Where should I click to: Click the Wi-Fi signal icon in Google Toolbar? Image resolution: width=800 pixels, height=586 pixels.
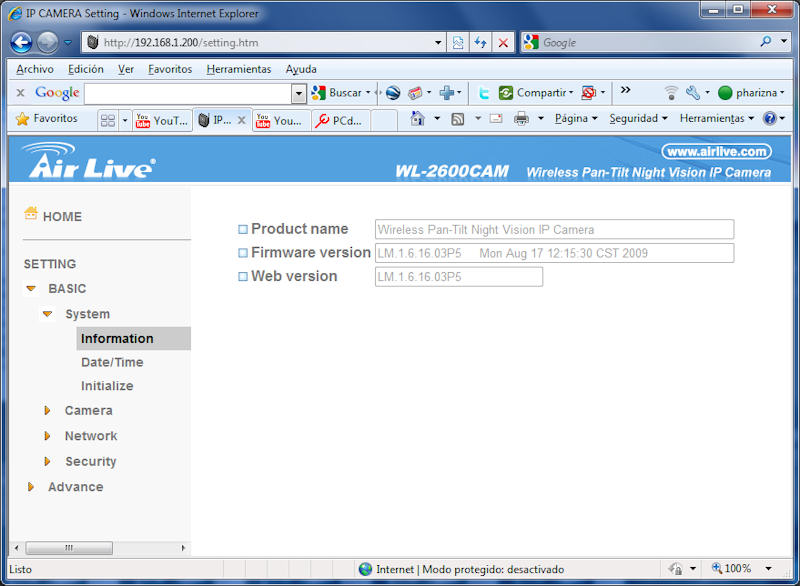click(671, 93)
